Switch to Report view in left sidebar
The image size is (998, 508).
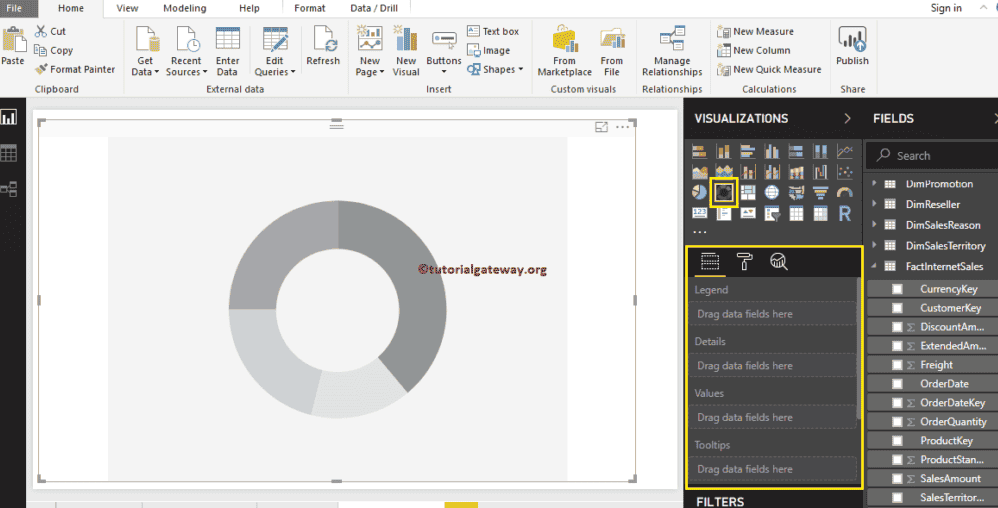click(x=9, y=117)
